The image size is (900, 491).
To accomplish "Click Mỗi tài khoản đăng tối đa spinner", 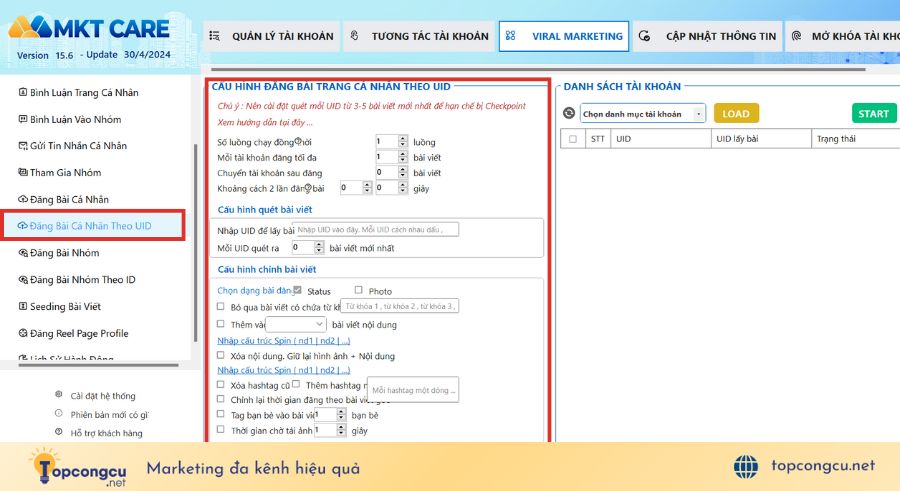I will (x=391, y=157).
